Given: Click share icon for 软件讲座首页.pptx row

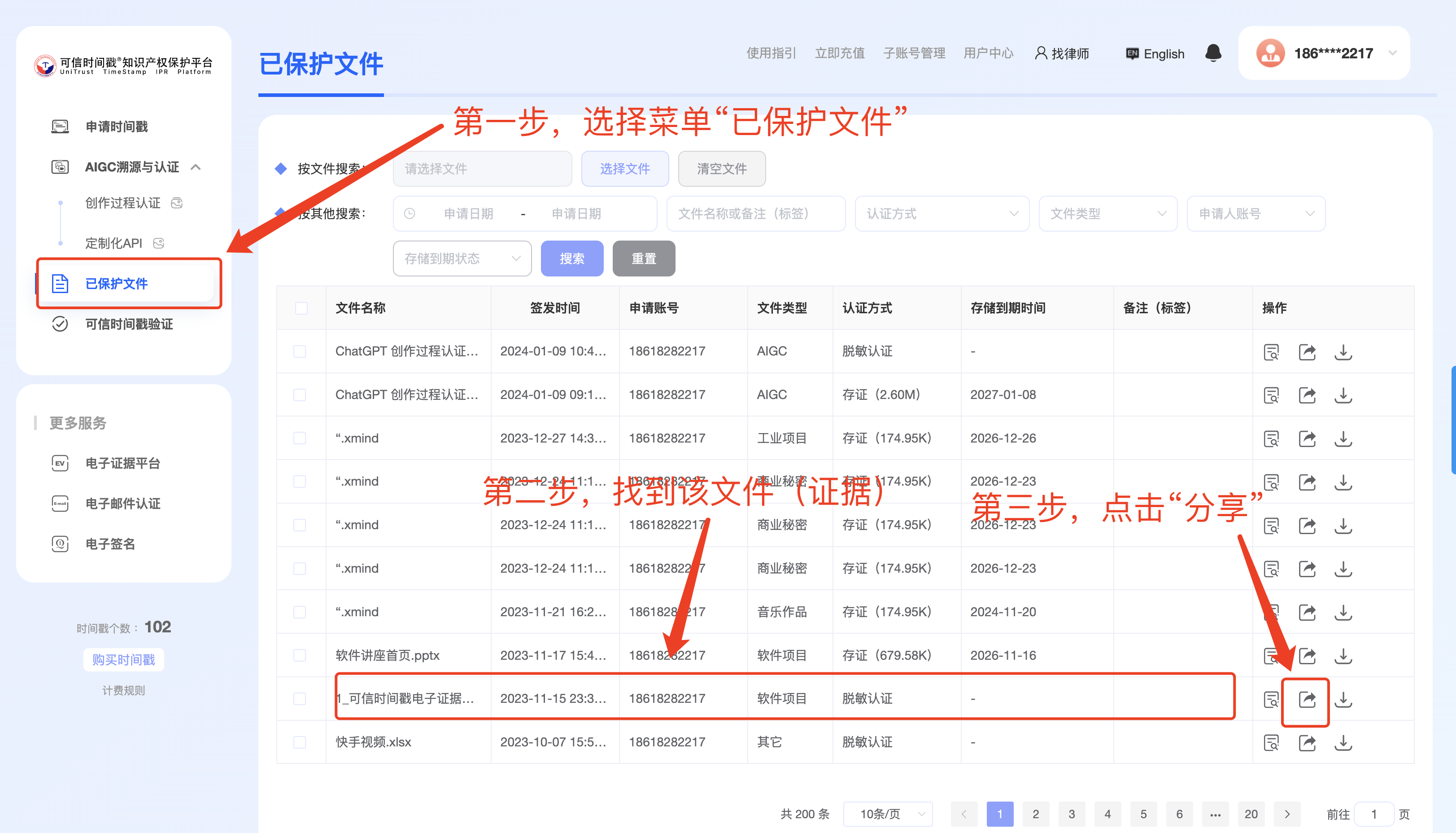Looking at the screenshot, I should coord(1307,656).
